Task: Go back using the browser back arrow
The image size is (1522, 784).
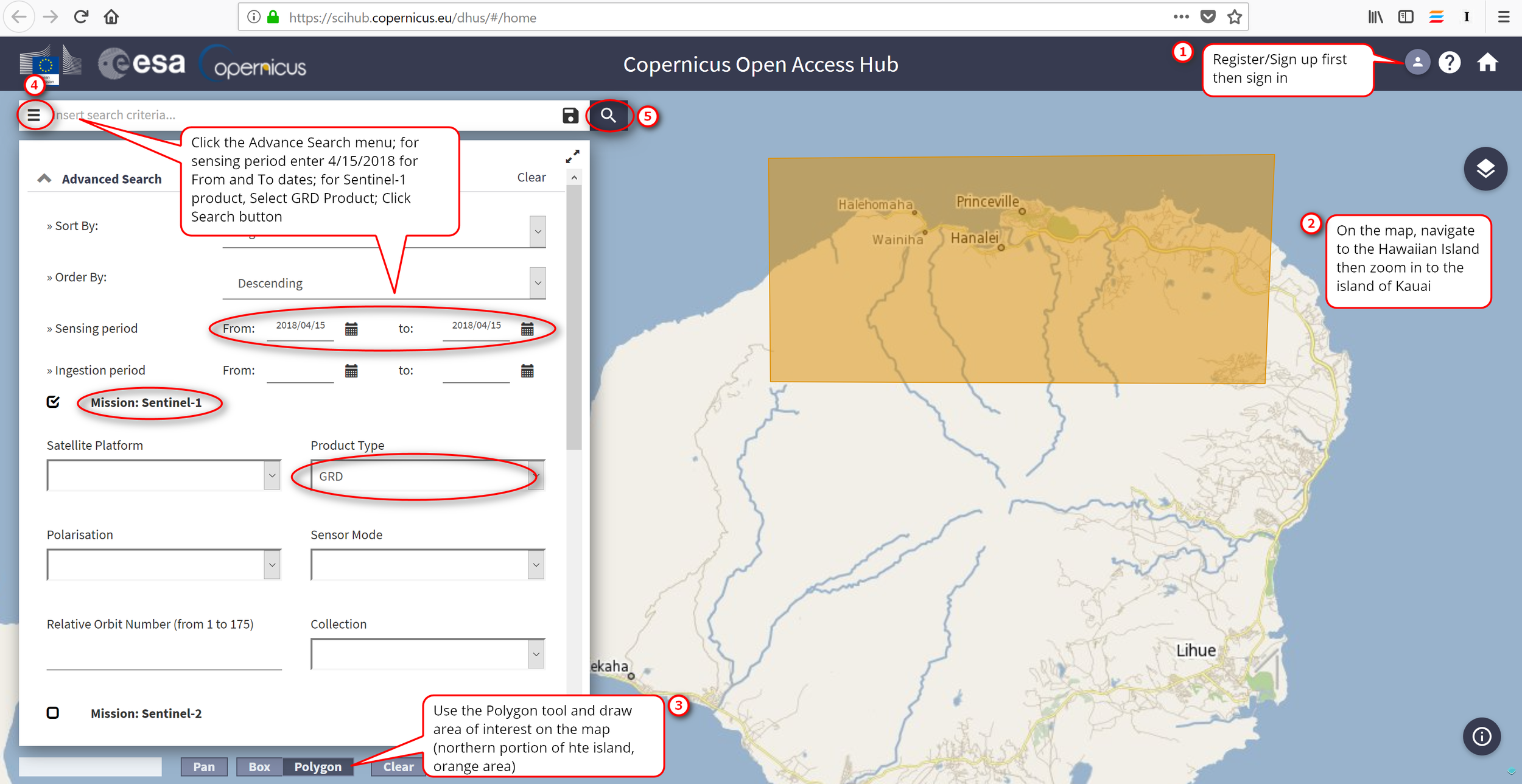Action: pyautogui.click(x=19, y=17)
